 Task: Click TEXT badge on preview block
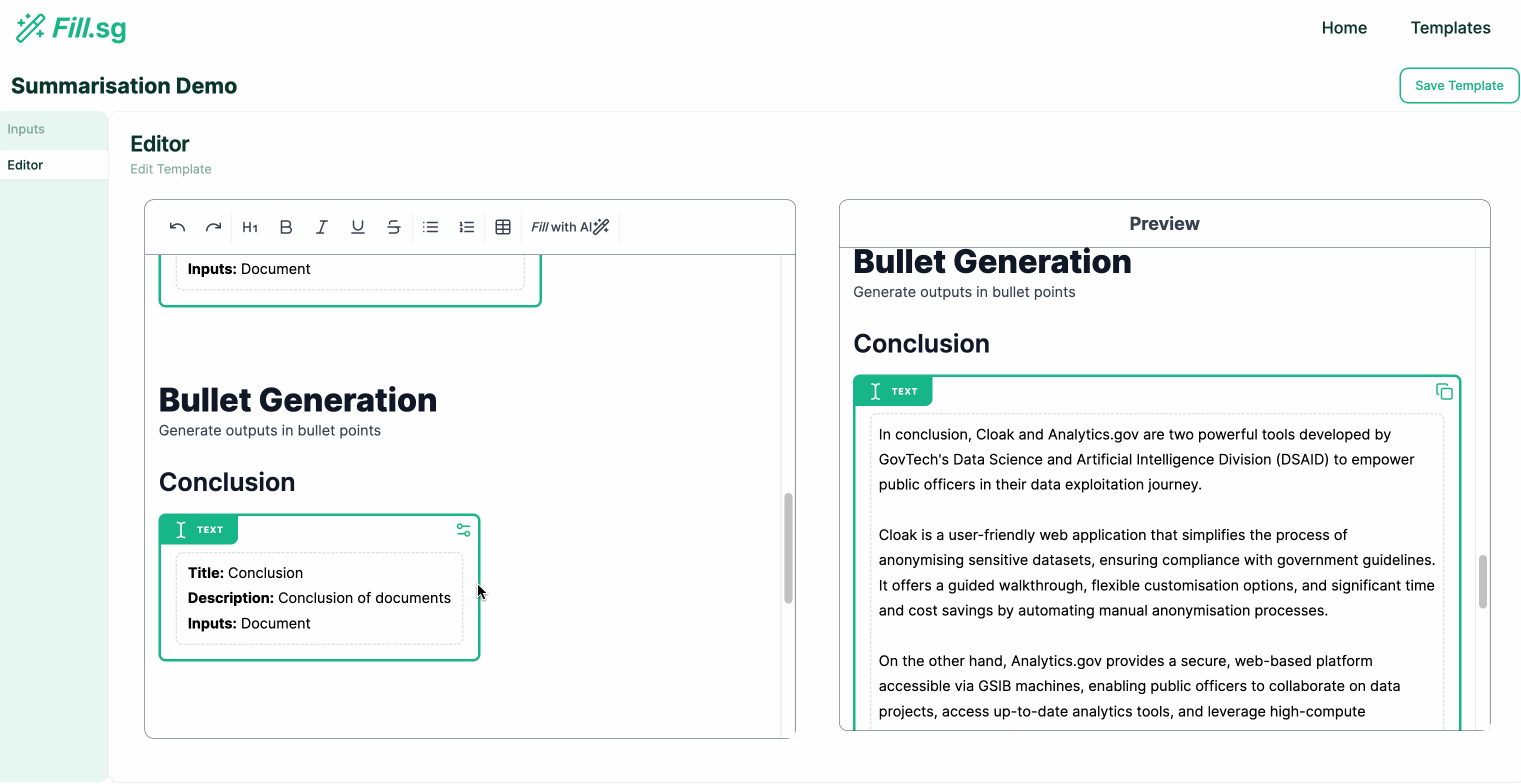click(893, 391)
